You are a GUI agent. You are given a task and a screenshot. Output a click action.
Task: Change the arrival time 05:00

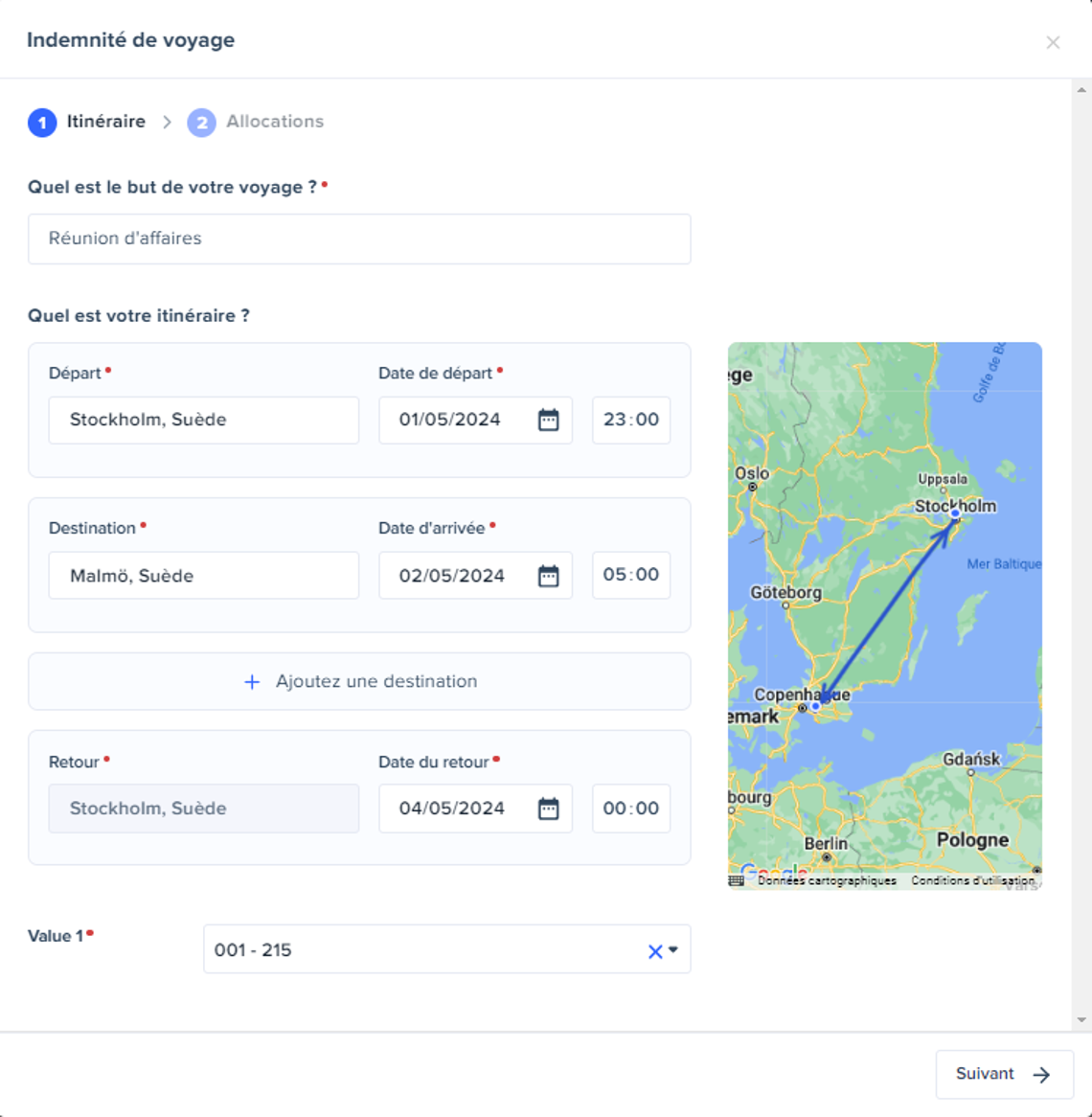point(630,575)
